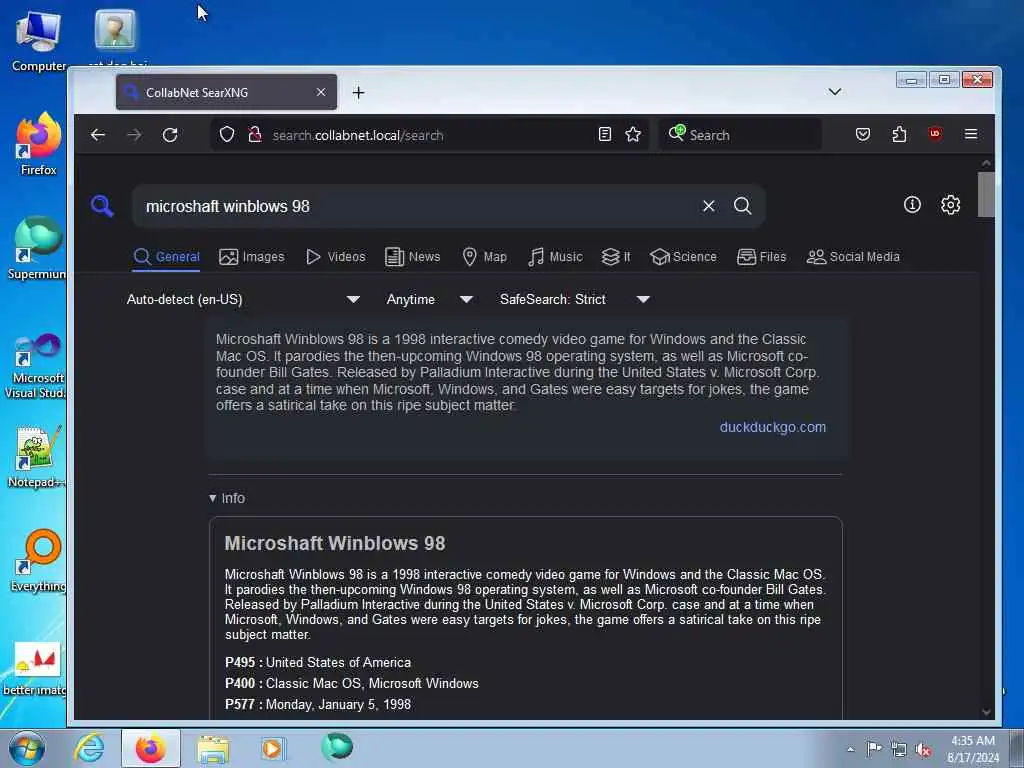Collapse the Info section disclosure triangle
1024x768 pixels.
pos(212,498)
